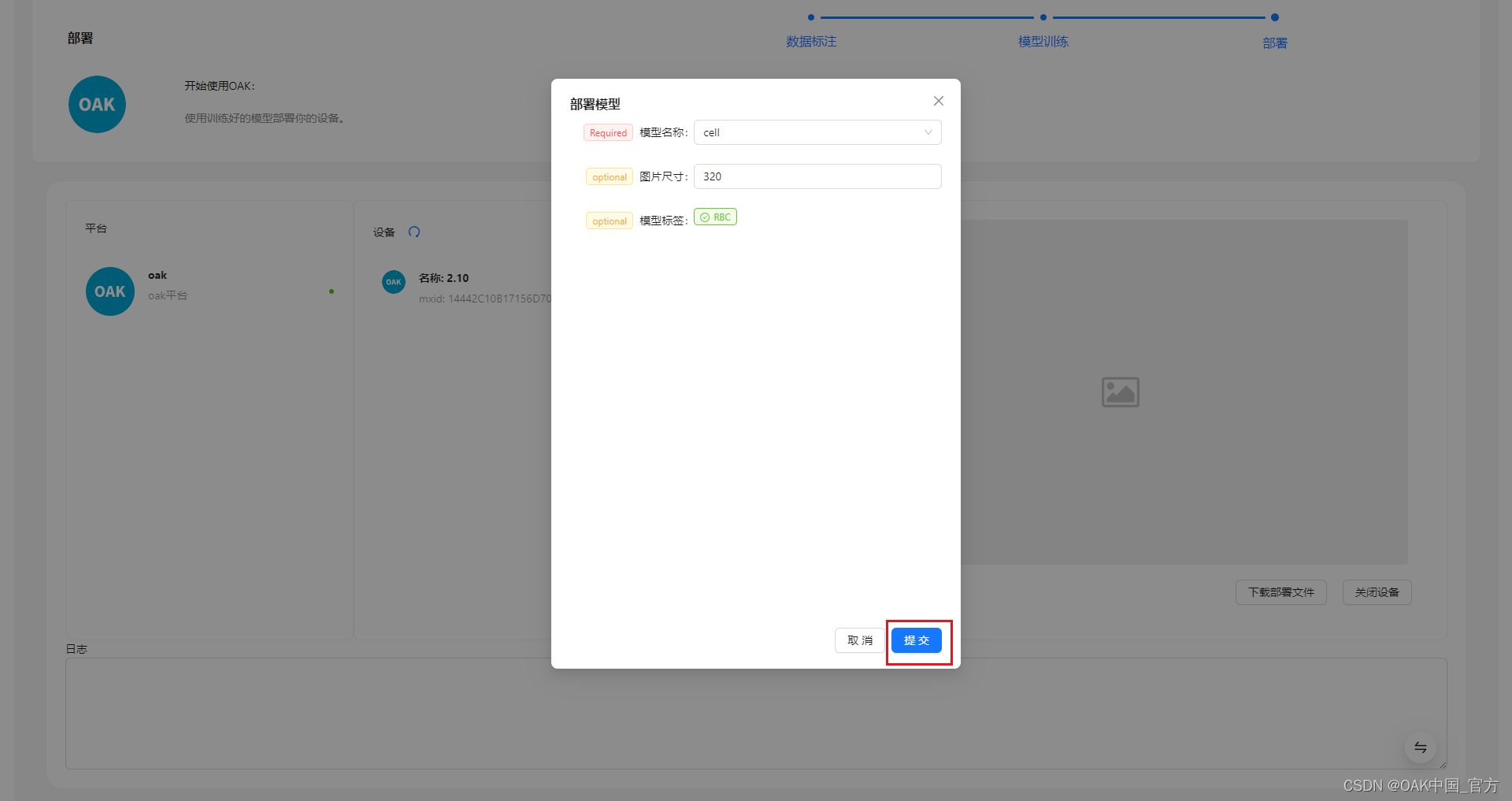Image resolution: width=1512 pixels, height=801 pixels.
Task: Close the 部署模型 dialog with the X icon
Action: 938,101
